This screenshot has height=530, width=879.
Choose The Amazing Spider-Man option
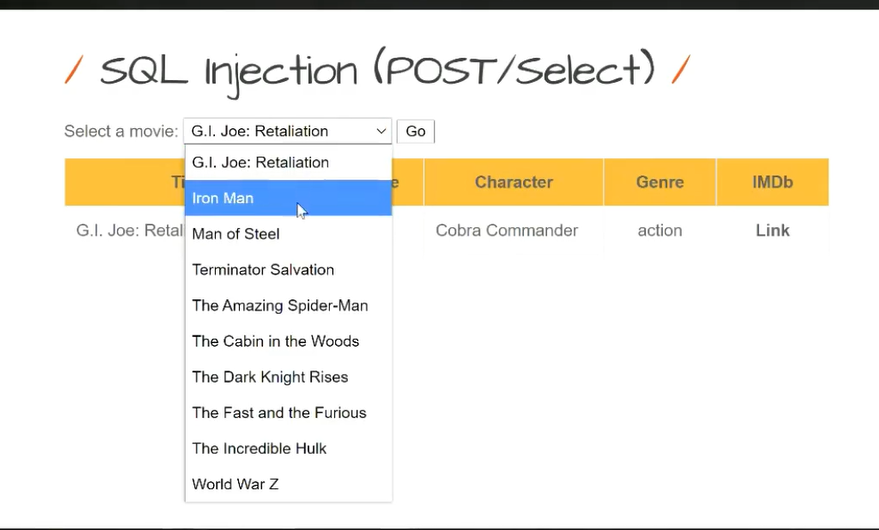[x=280, y=306]
